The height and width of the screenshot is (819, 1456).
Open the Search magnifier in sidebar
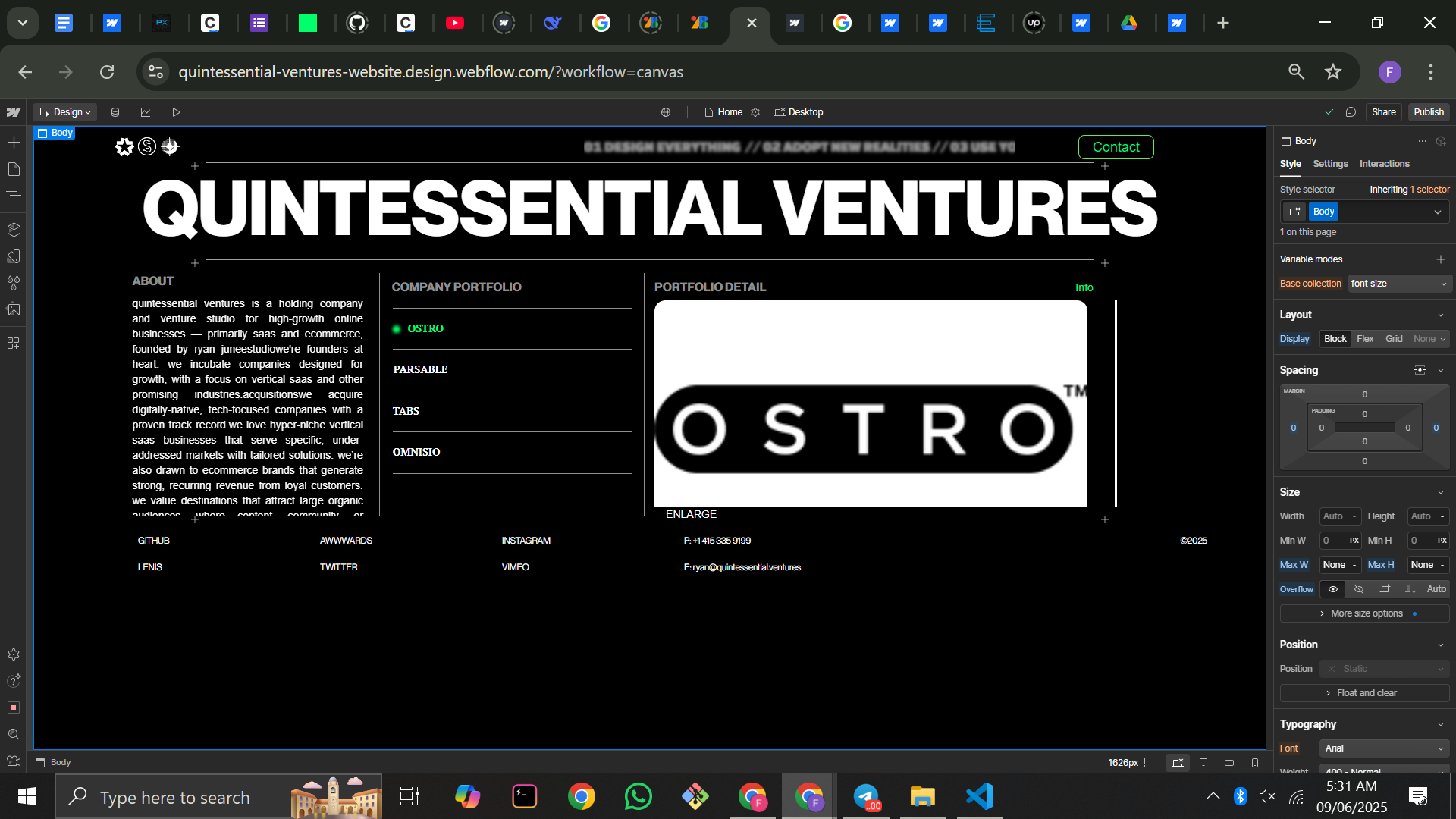[x=14, y=734]
